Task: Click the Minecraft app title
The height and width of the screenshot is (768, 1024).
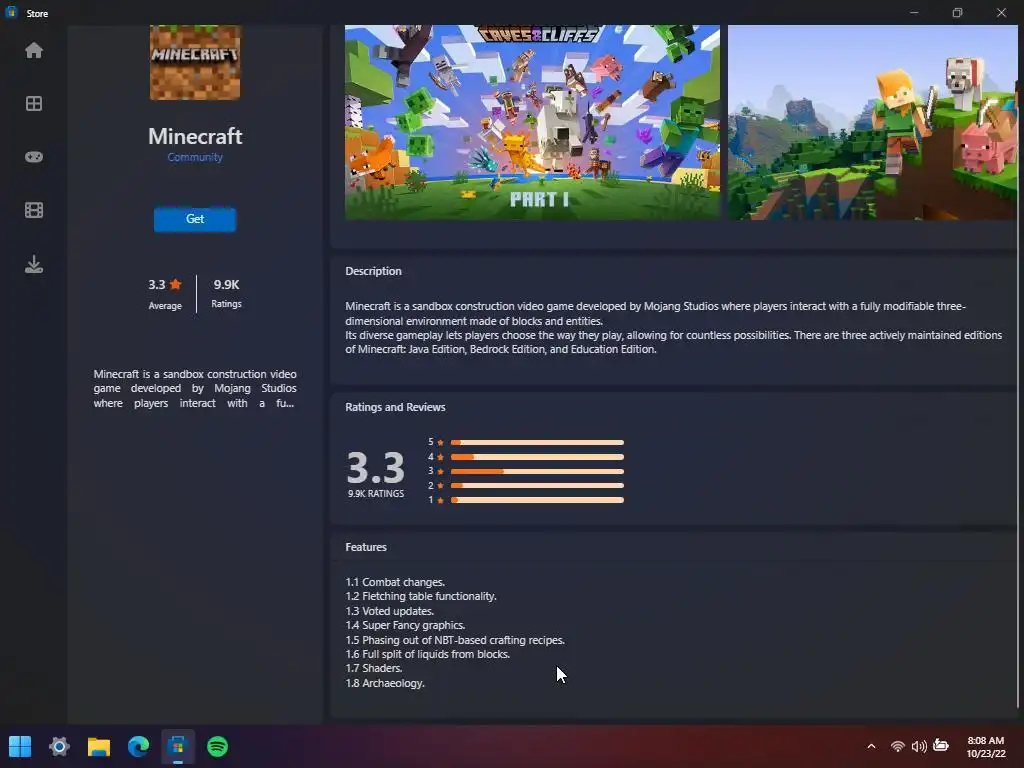Action: (195, 136)
